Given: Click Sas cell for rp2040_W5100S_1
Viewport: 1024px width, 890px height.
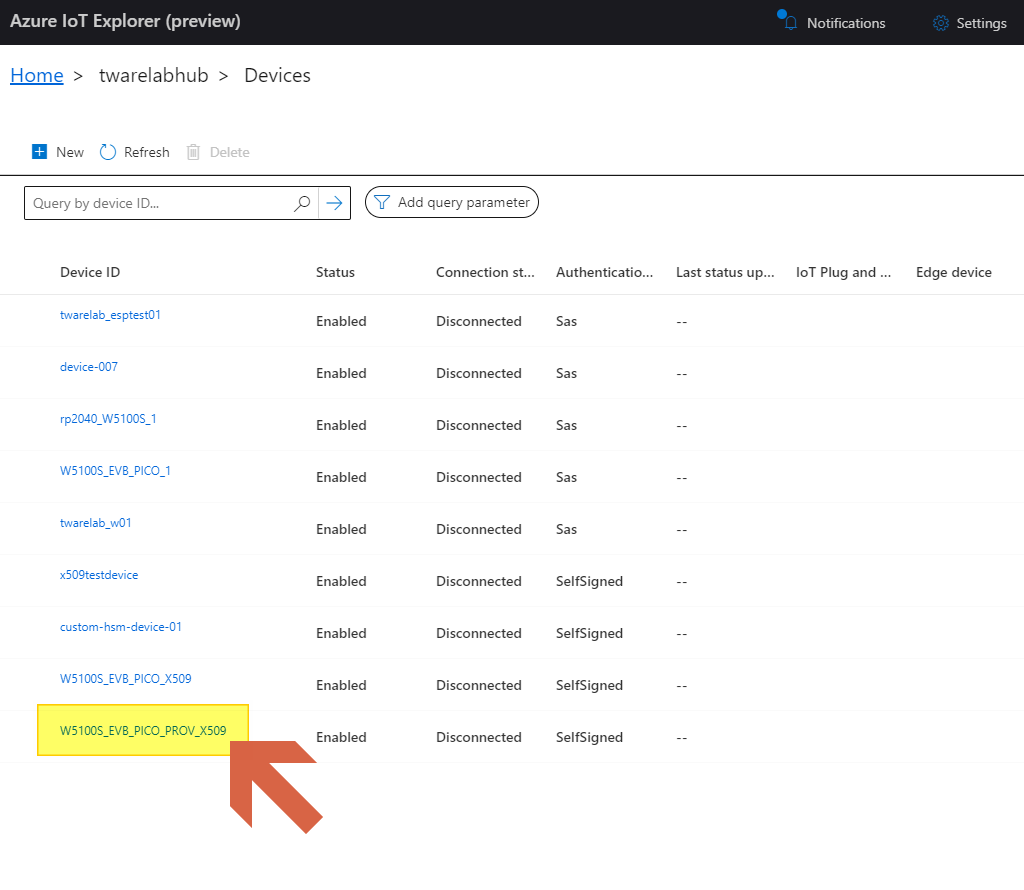Looking at the screenshot, I should (x=566, y=425).
